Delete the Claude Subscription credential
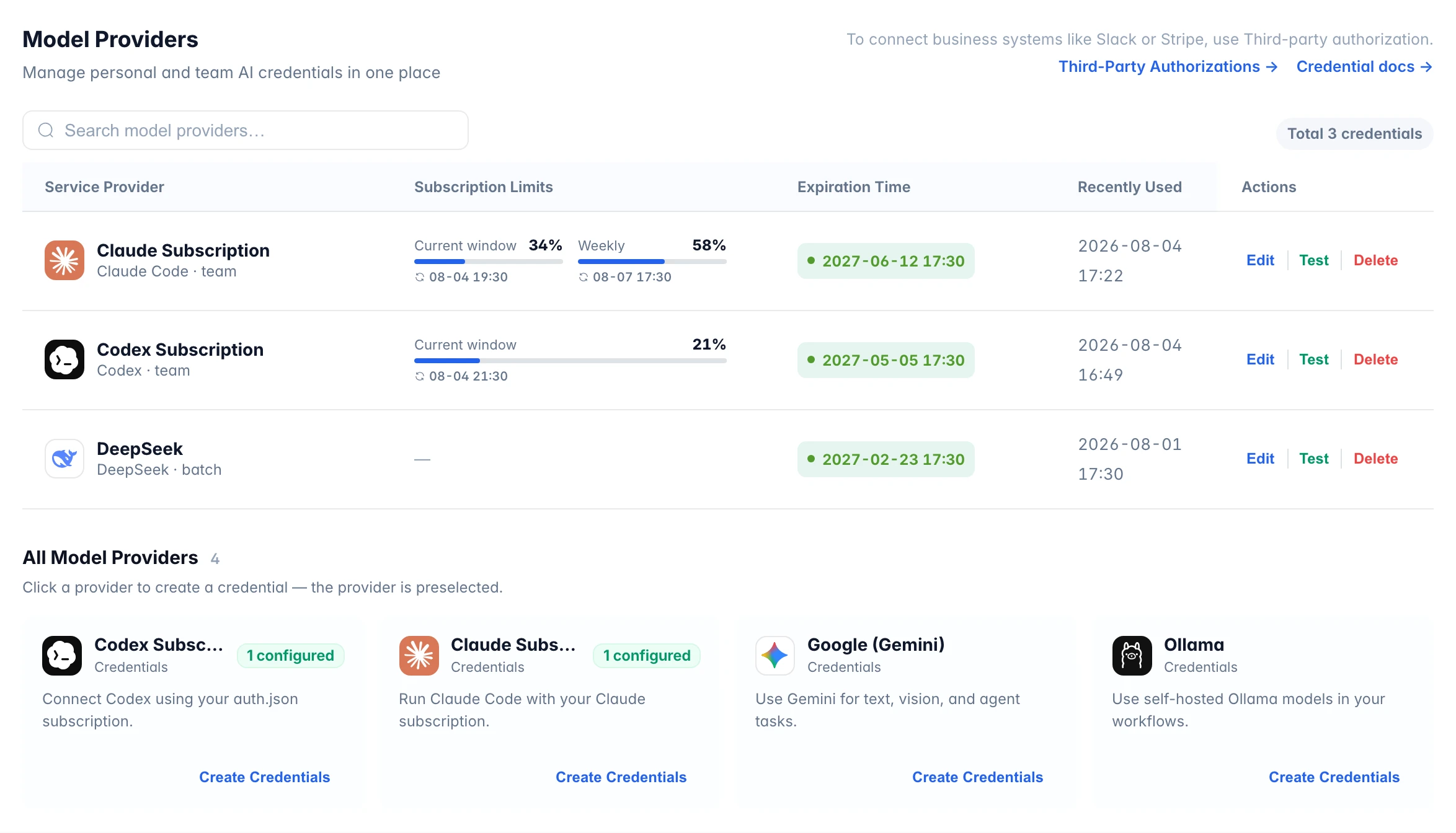 tap(1375, 260)
